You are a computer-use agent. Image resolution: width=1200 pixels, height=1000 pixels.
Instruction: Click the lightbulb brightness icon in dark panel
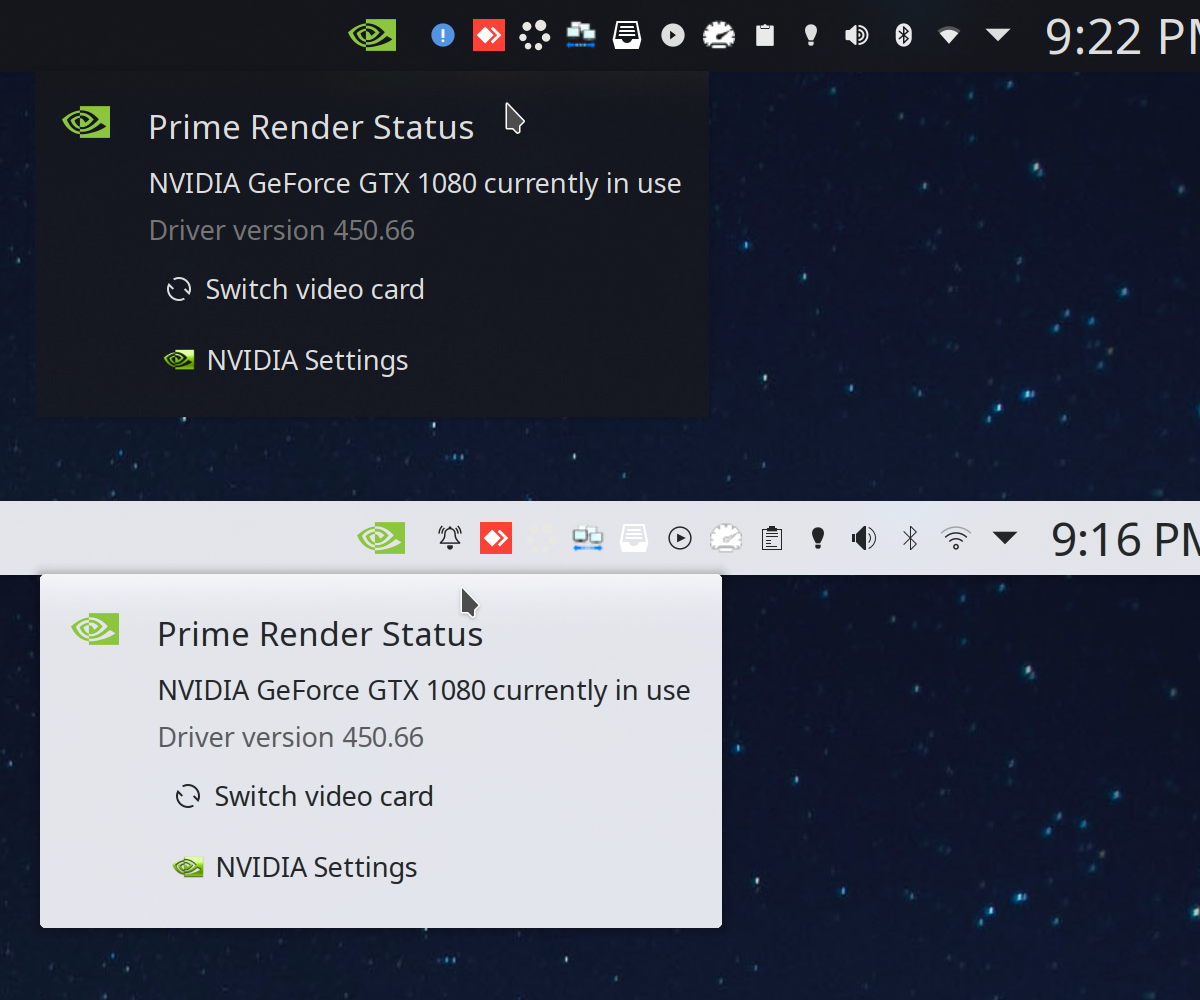[x=811, y=36]
